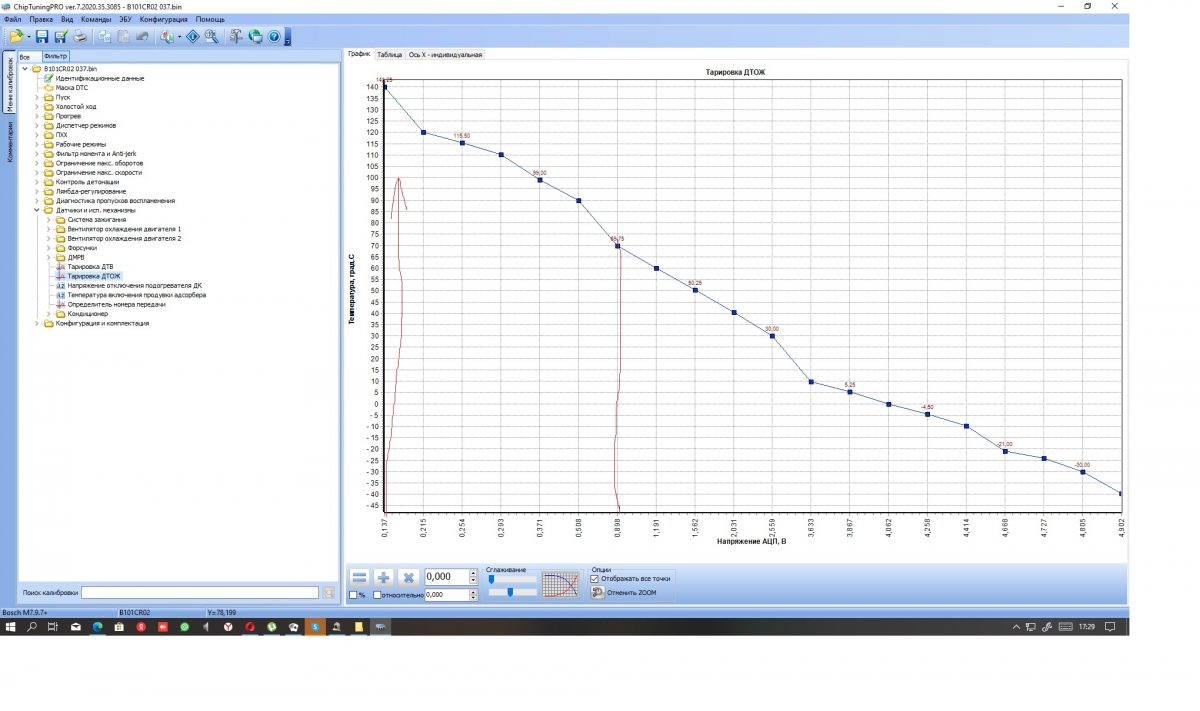Enable the 'относительно' checkbox
Viewport: 1200px width, 711px height.
pyautogui.click(x=377, y=595)
